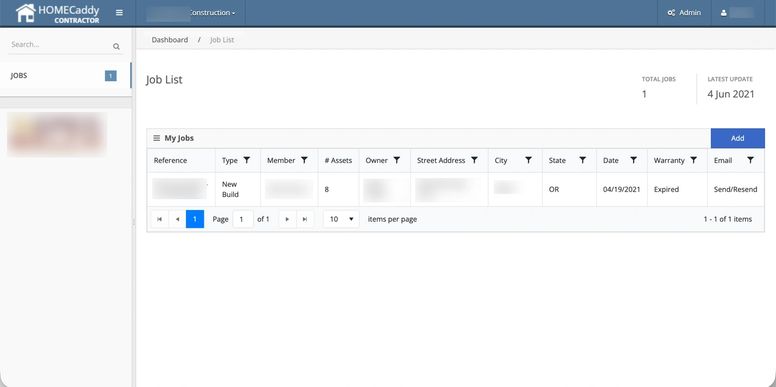
Task: Go to next page arrow
Action: pos(288,219)
